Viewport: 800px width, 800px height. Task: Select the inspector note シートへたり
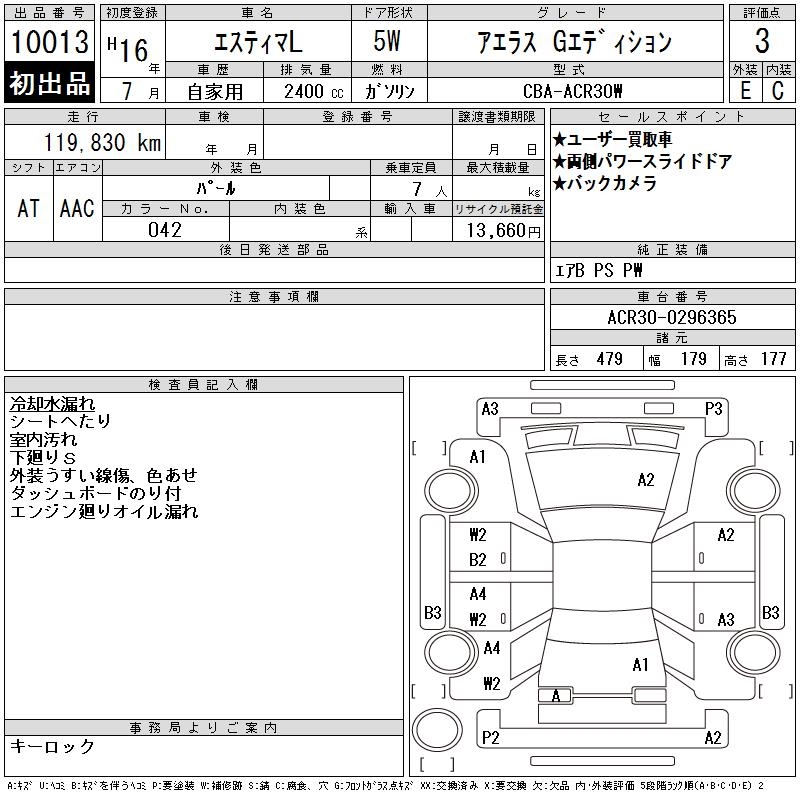(60, 421)
